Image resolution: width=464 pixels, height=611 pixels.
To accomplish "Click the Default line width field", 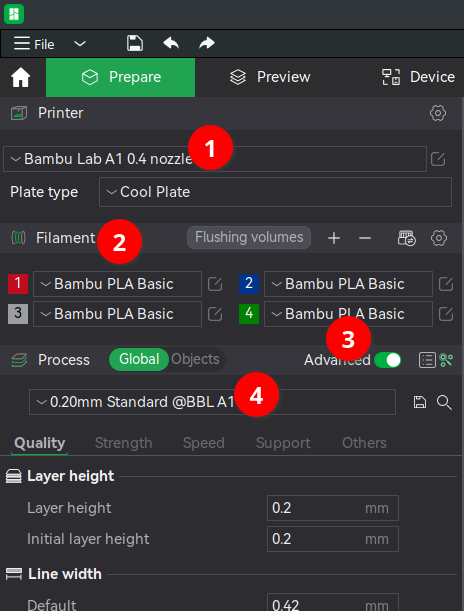I will point(333,602).
